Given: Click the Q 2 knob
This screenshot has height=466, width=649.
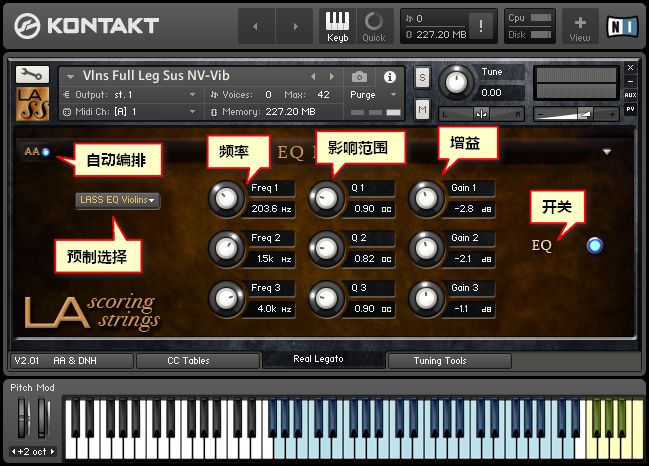Looking at the screenshot, I should coord(327,249).
